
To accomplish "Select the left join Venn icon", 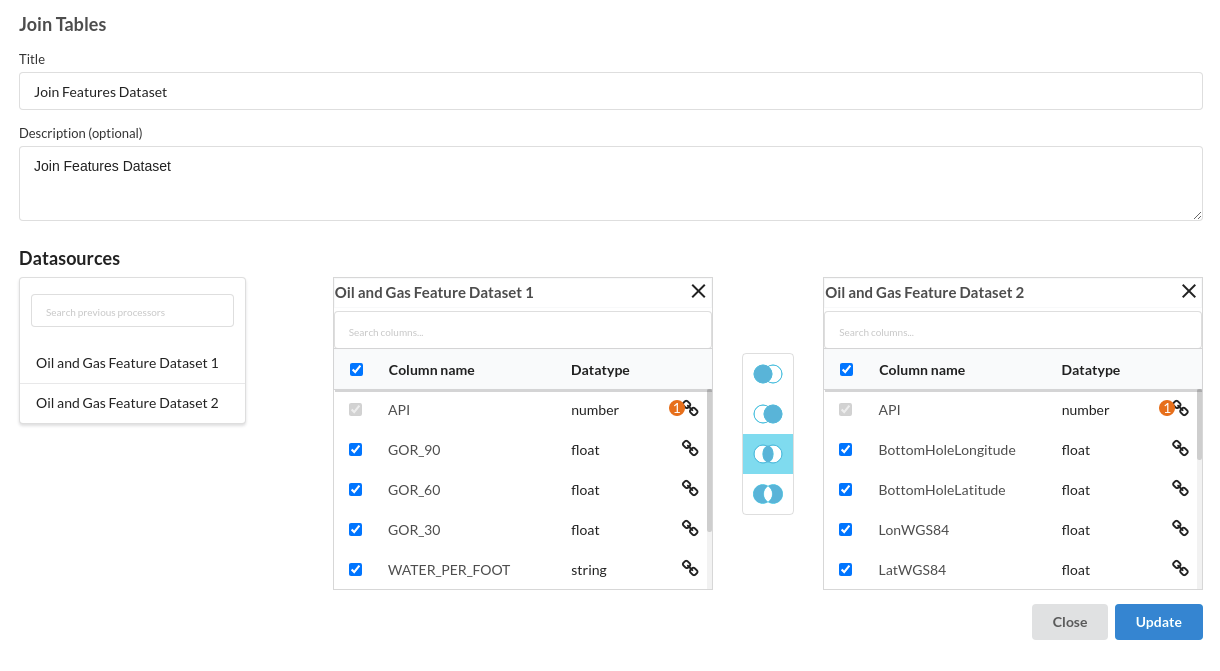I will (767, 374).
